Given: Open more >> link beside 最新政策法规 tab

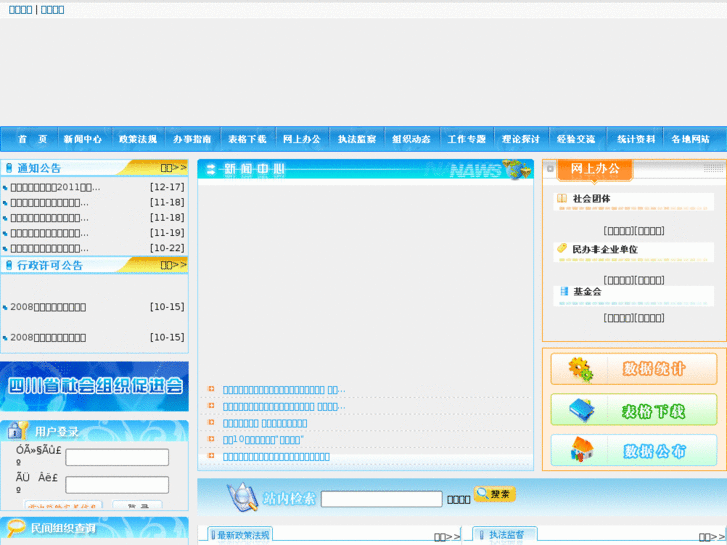Looking at the screenshot, I should (447, 537).
